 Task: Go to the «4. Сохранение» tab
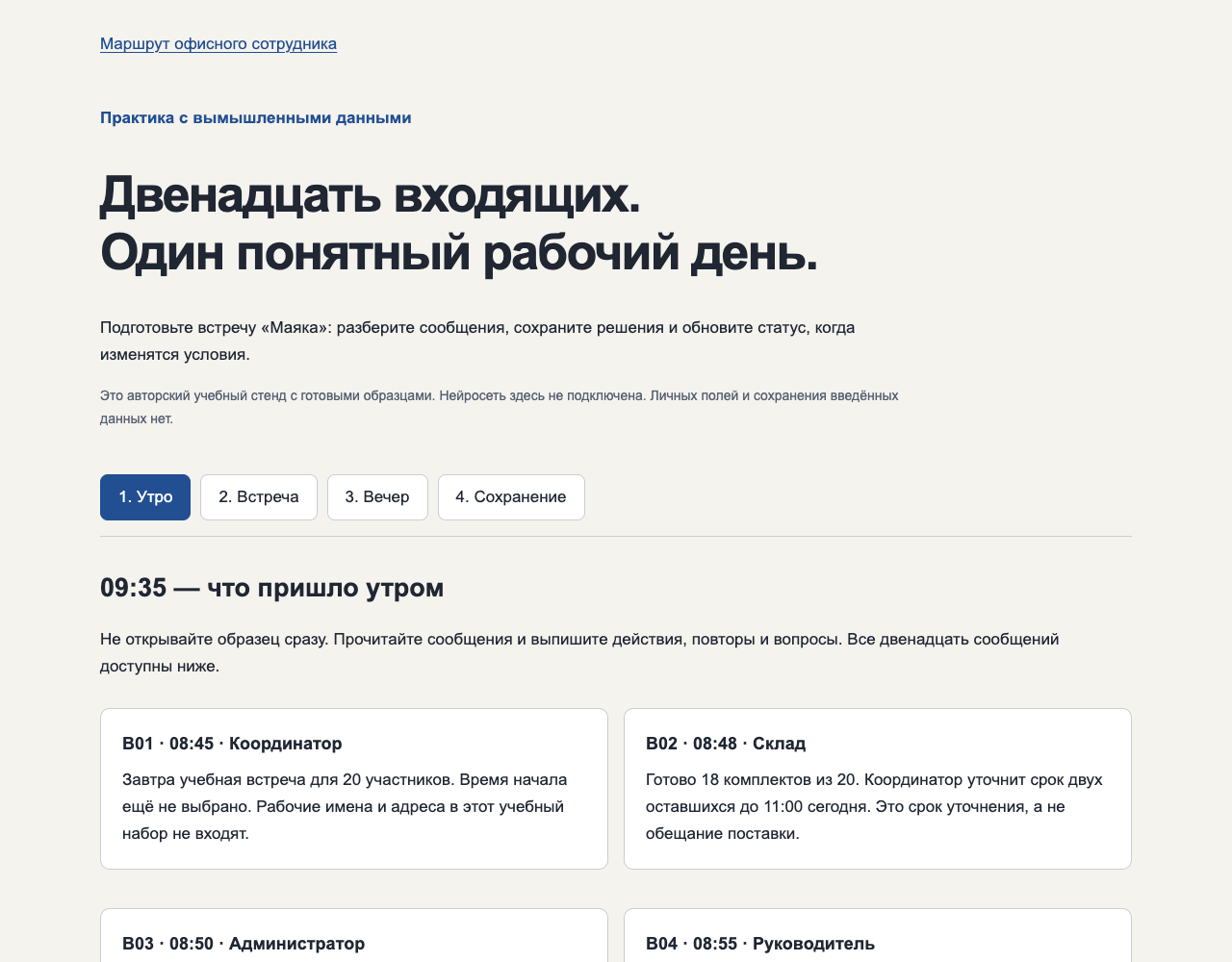tap(511, 497)
